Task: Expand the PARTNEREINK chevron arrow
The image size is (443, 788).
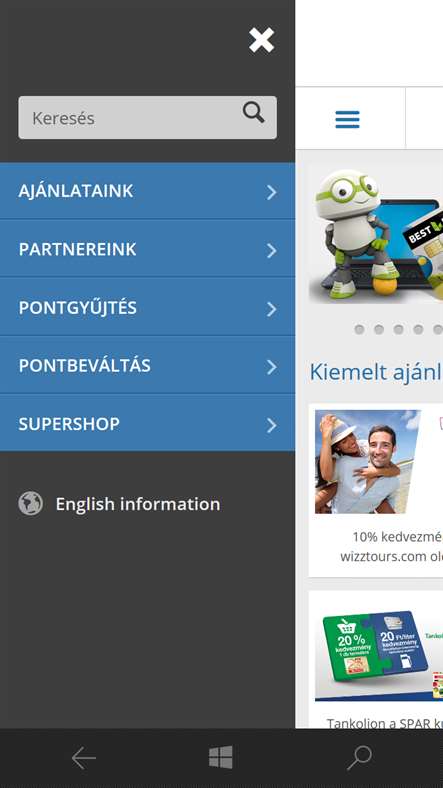Action: pyautogui.click(x=272, y=250)
